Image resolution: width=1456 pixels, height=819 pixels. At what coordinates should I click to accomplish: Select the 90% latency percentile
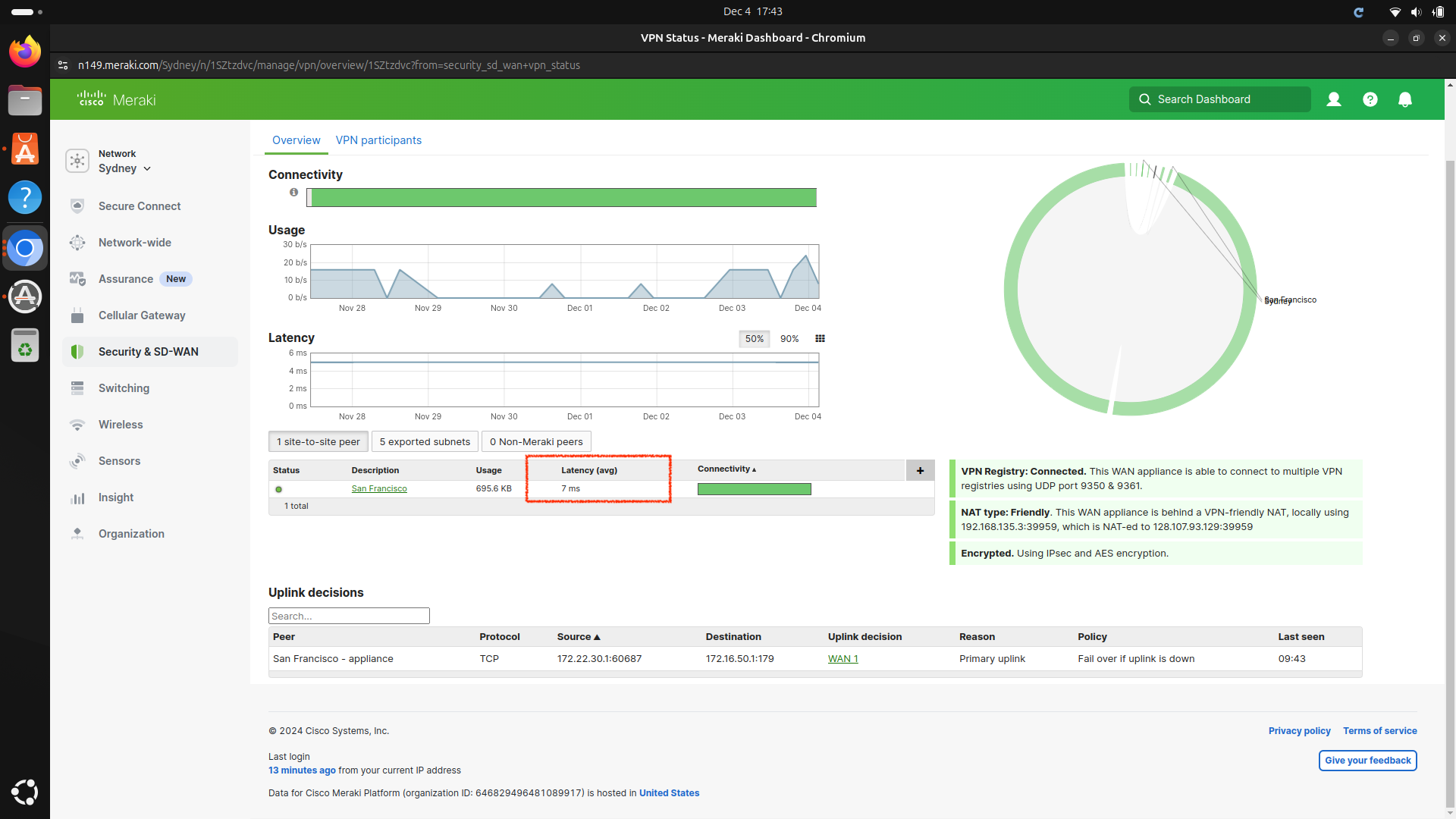[789, 339]
